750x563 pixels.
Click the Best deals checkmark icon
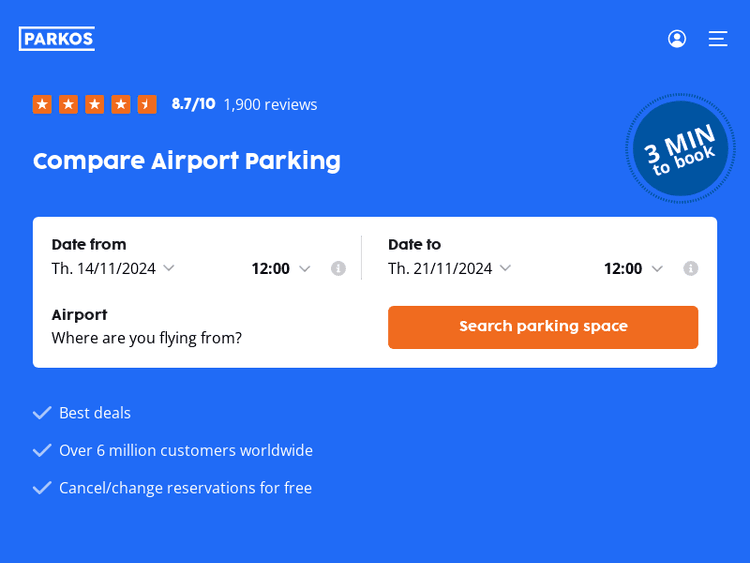pos(42,413)
